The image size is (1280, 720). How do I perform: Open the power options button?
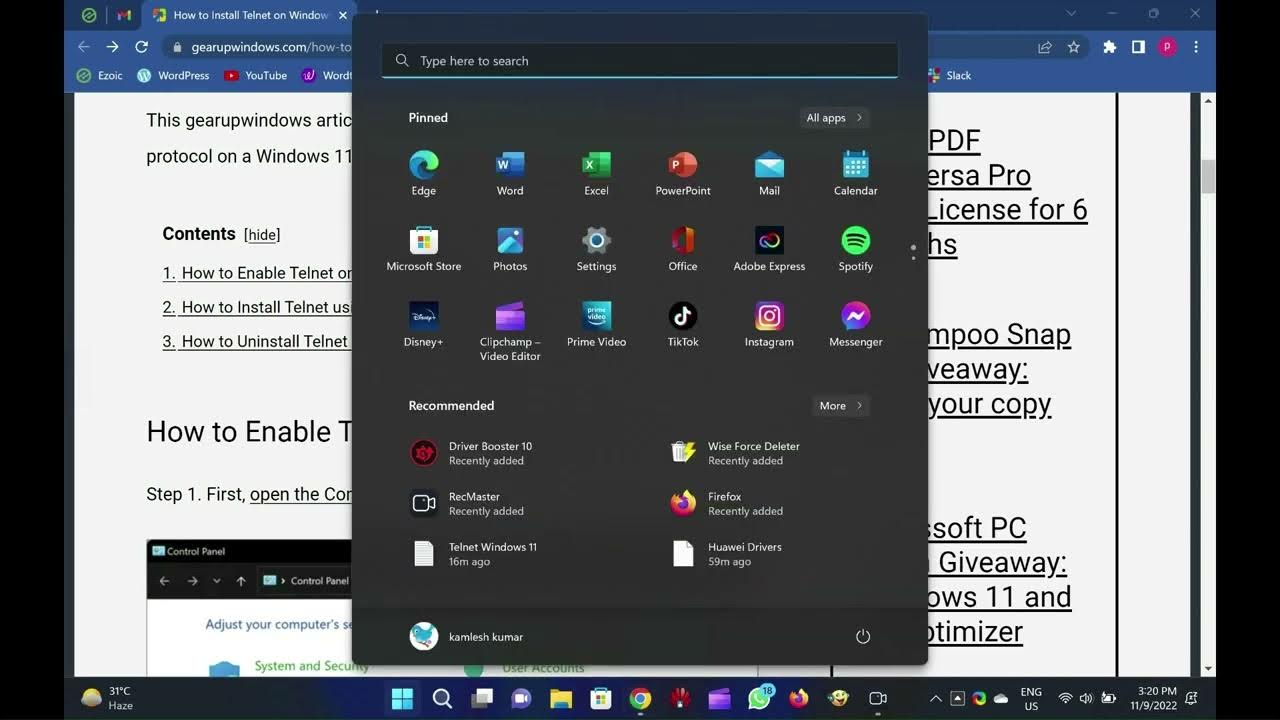(x=863, y=637)
